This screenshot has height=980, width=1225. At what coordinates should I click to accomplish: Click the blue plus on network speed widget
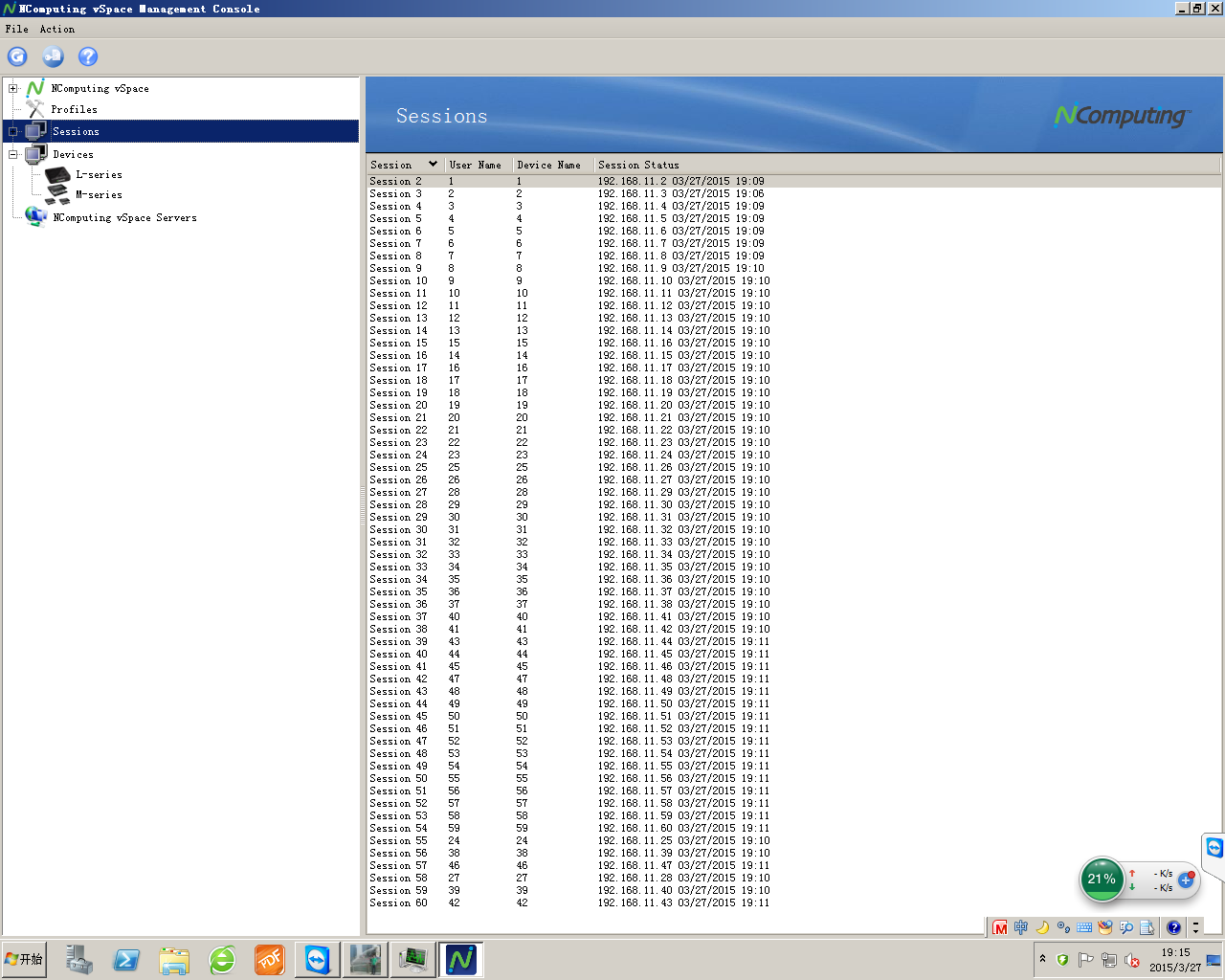(x=1186, y=880)
